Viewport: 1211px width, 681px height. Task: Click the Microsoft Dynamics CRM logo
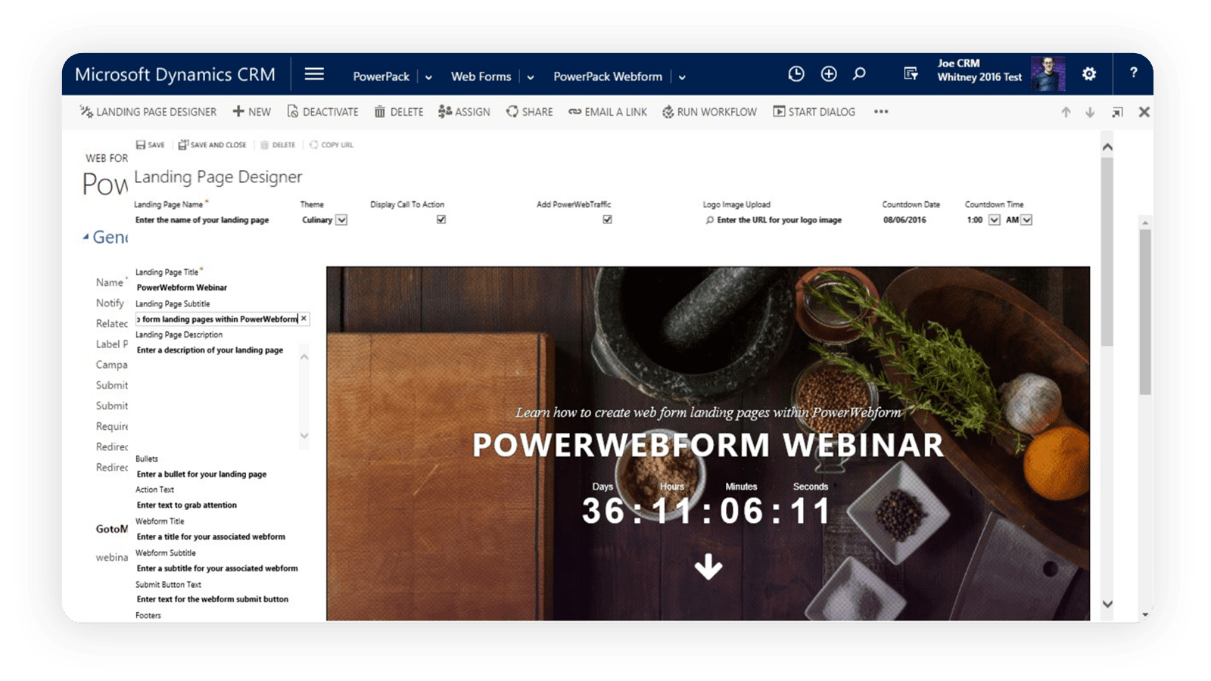[175, 75]
